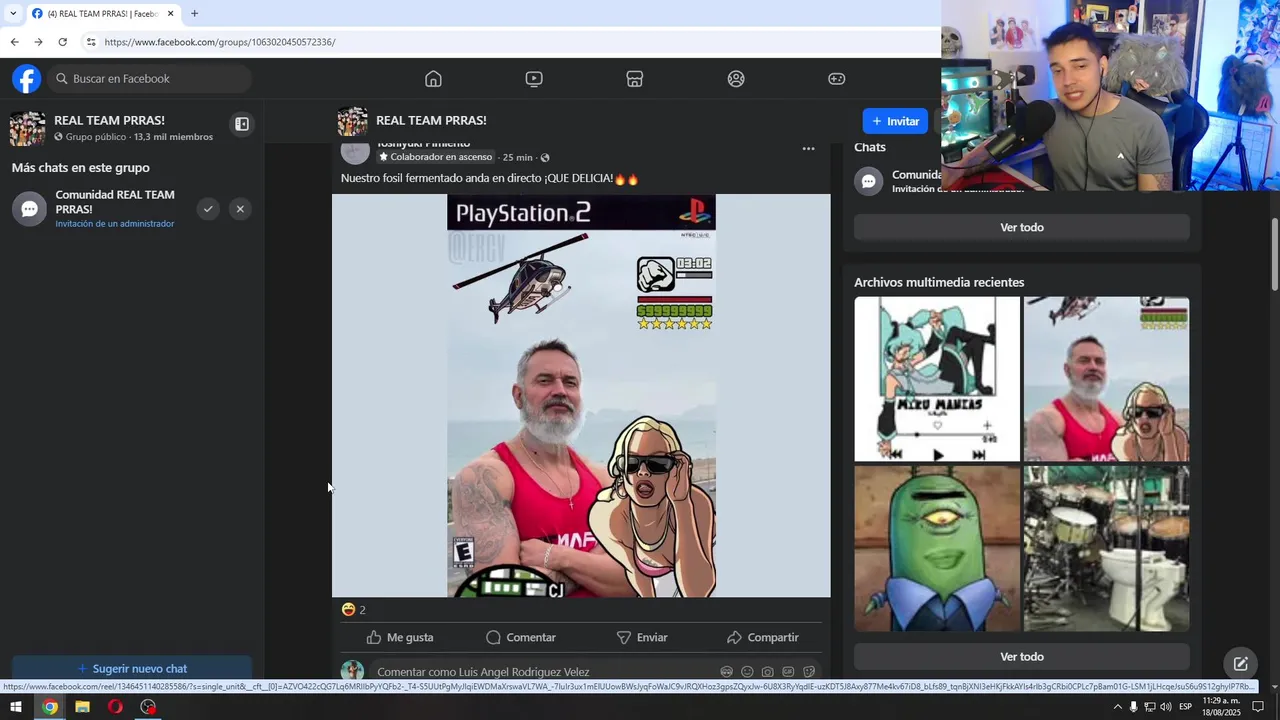Attach a photo with the camera icon
Viewport: 1280px width, 720px height.
tap(767, 672)
